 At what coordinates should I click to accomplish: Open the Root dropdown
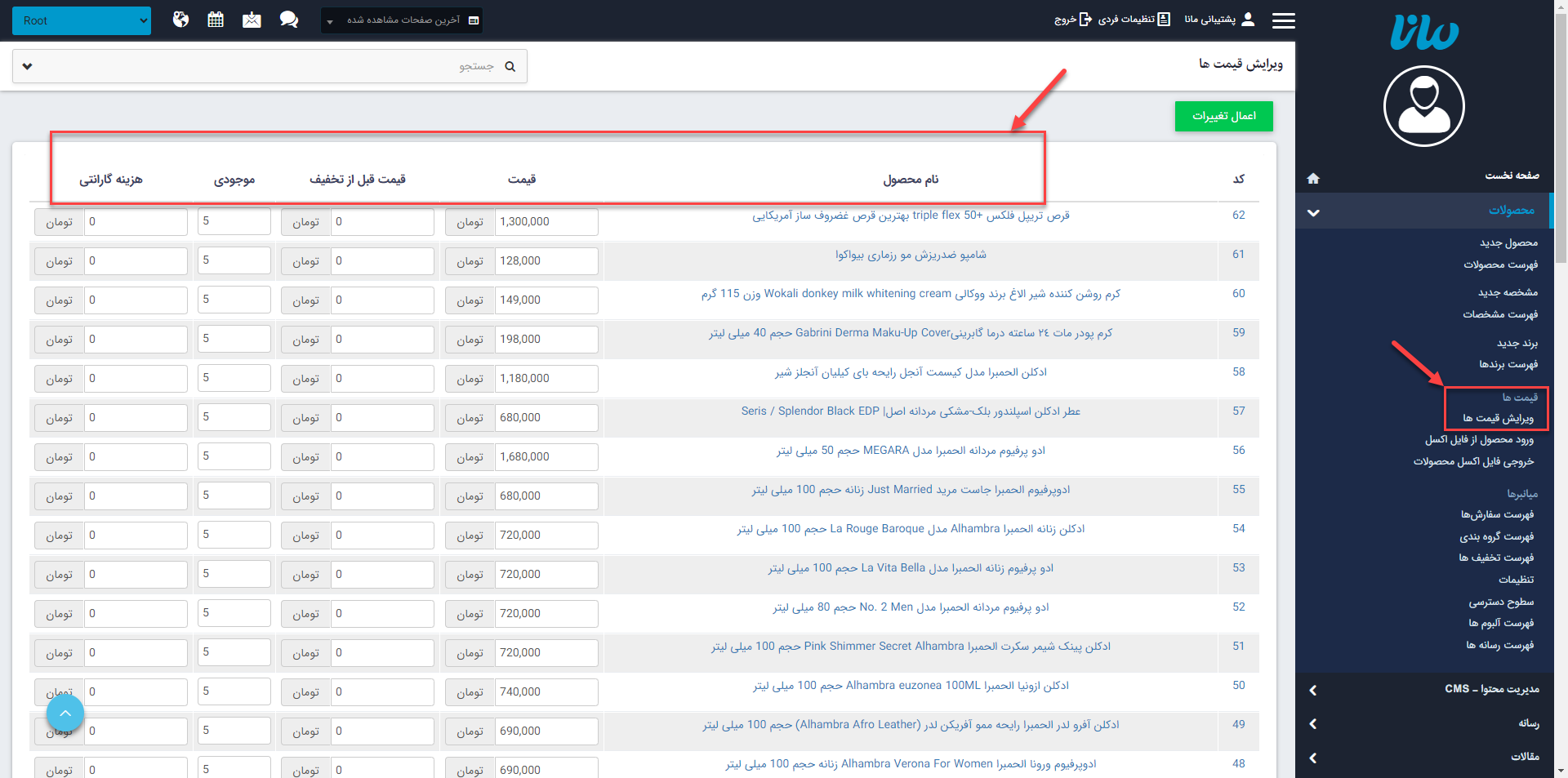pos(82,20)
